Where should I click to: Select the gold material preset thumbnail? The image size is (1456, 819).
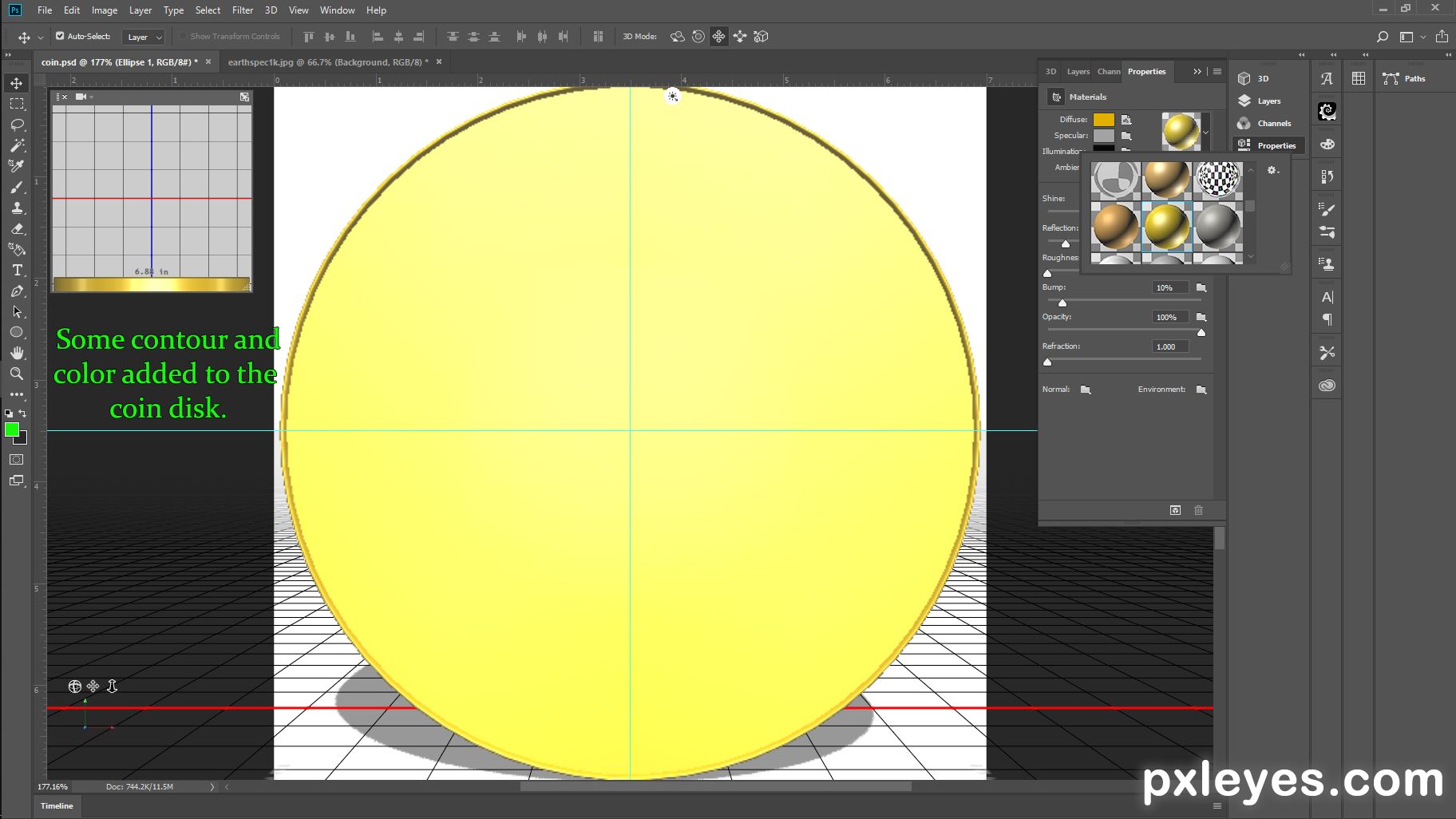click(x=1166, y=227)
